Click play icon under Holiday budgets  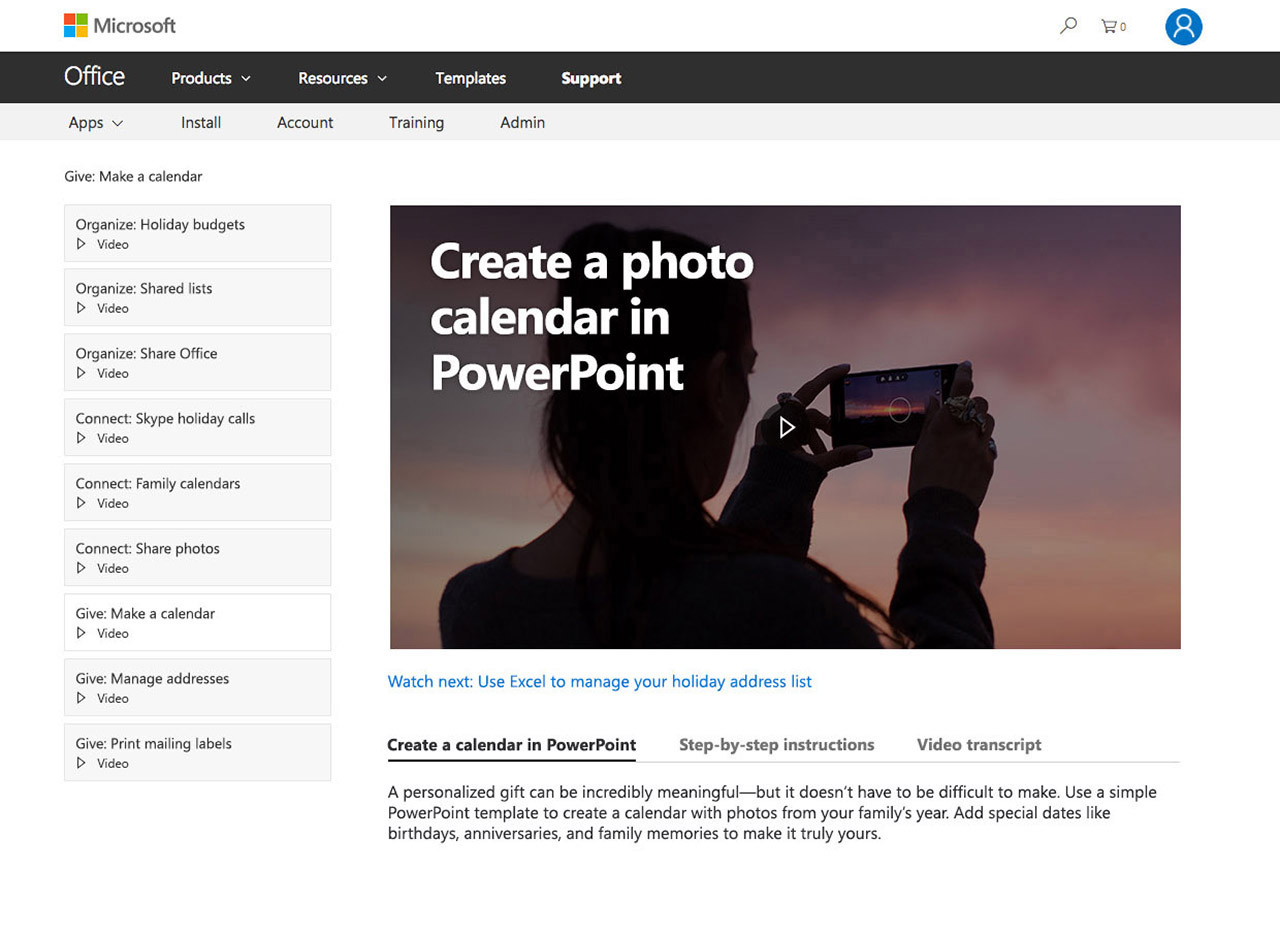(82, 244)
